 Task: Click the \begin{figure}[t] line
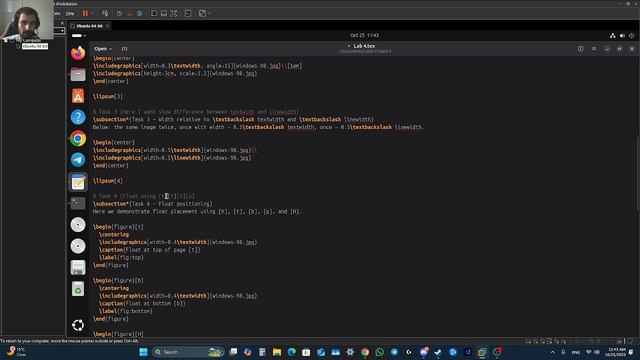tap(118, 227)
